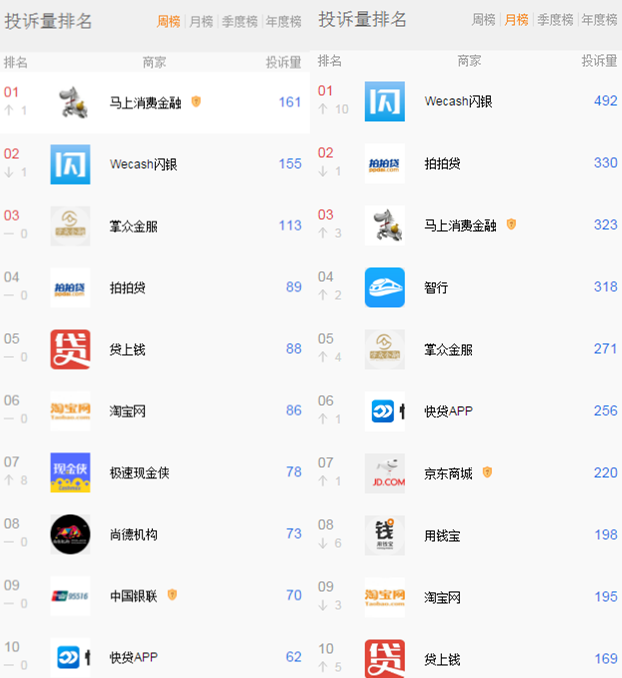Click 排名 column header in left panel
The image size is (622, 678).
pos(16,63)
